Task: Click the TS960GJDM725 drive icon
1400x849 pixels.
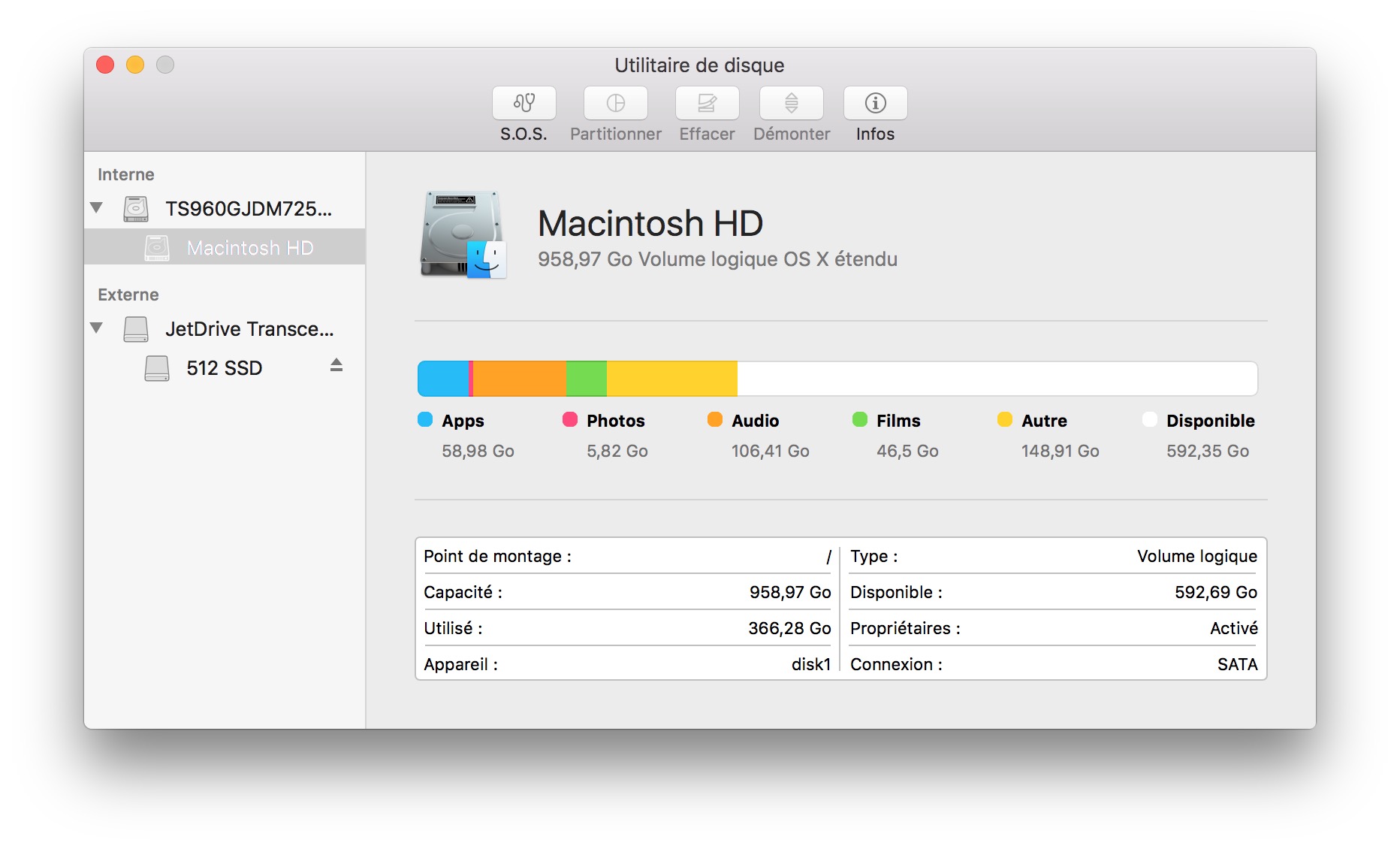Action: tap(136, 209)
